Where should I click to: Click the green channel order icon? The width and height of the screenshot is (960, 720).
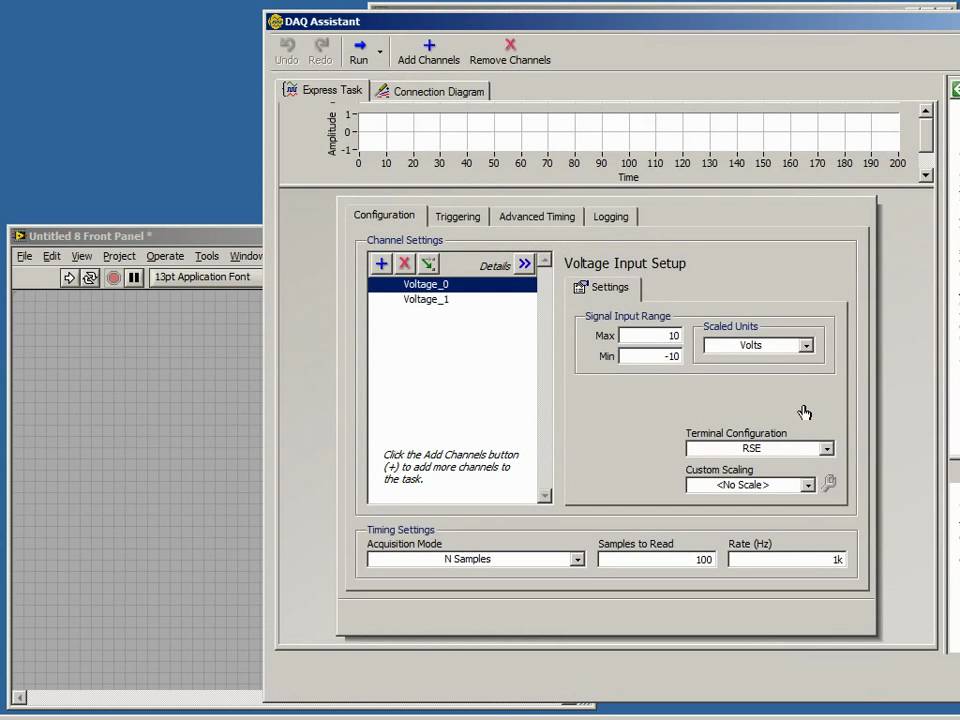(x=427, y=264)
